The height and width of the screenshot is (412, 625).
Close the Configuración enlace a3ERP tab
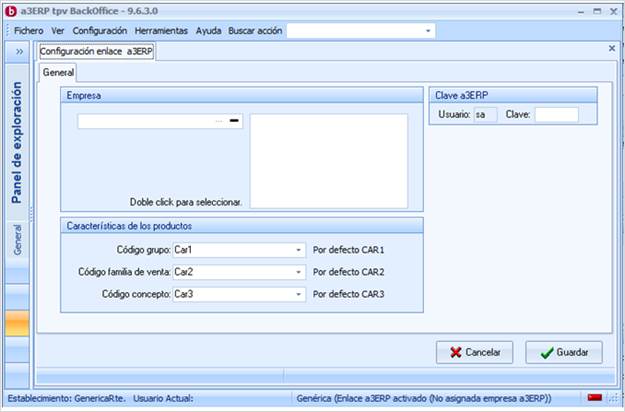coord(612,48)
